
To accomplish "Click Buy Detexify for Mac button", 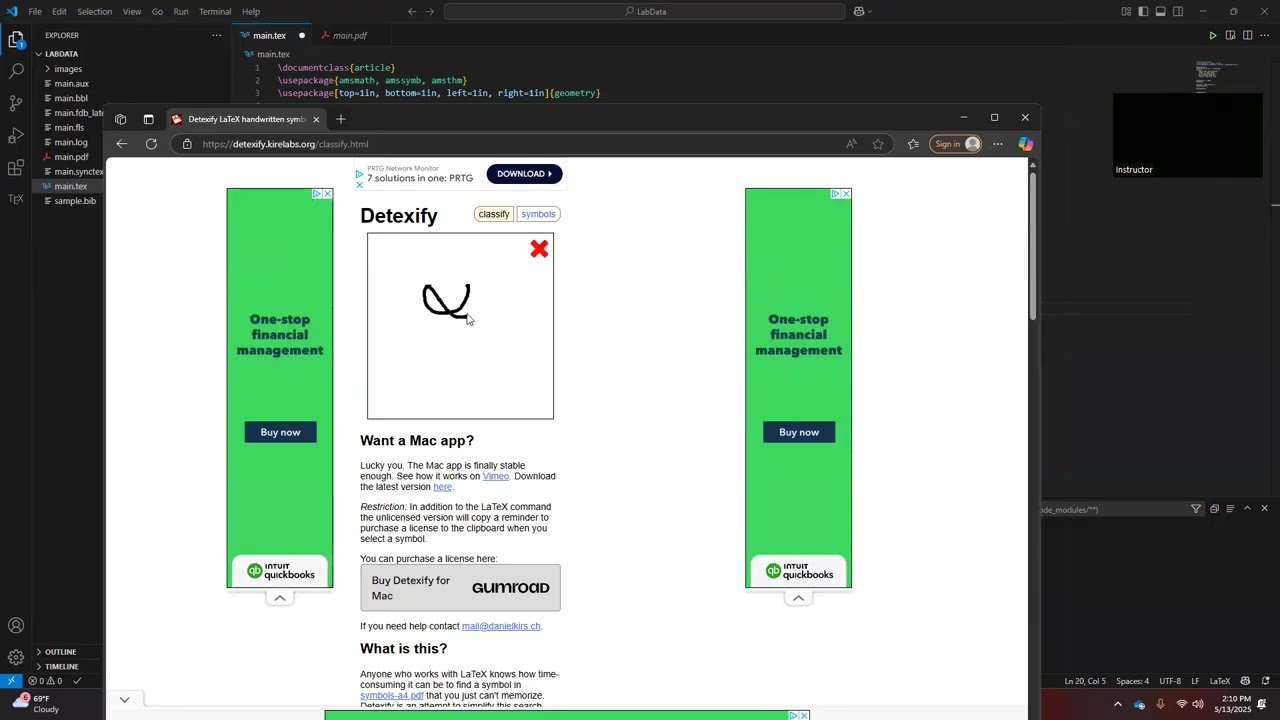I will (x=460, y=588).
